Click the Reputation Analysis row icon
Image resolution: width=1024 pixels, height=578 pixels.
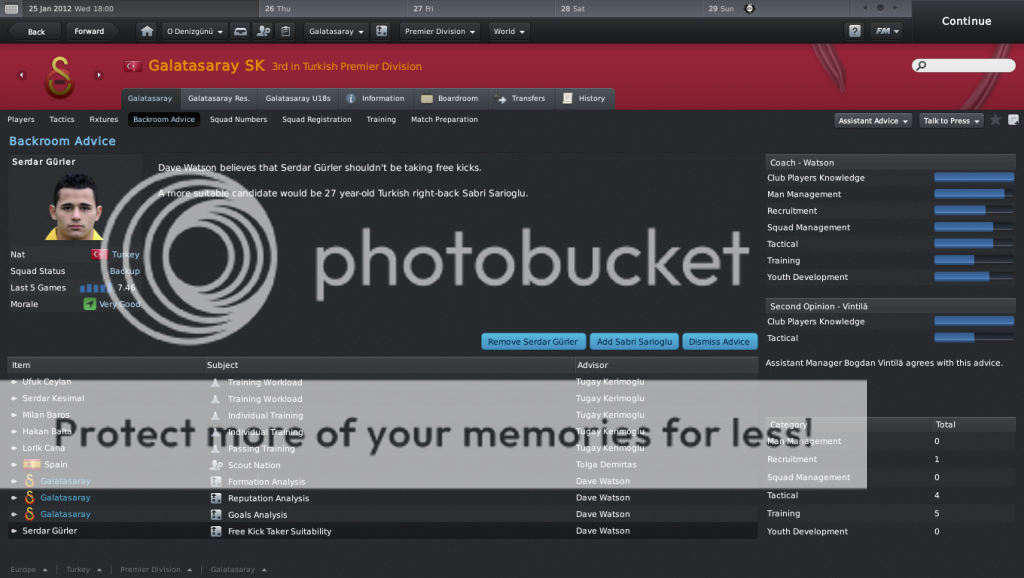[216, 498]
